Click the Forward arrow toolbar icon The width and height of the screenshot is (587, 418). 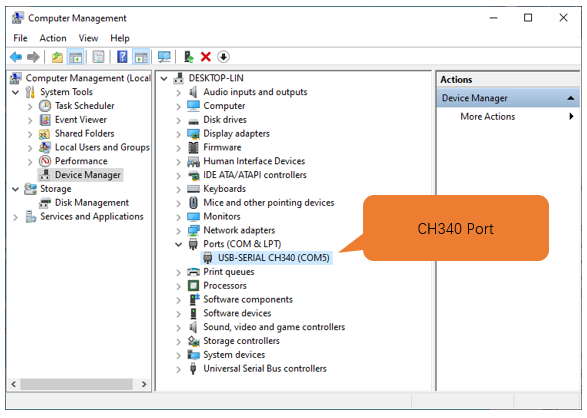click(33, 57)
